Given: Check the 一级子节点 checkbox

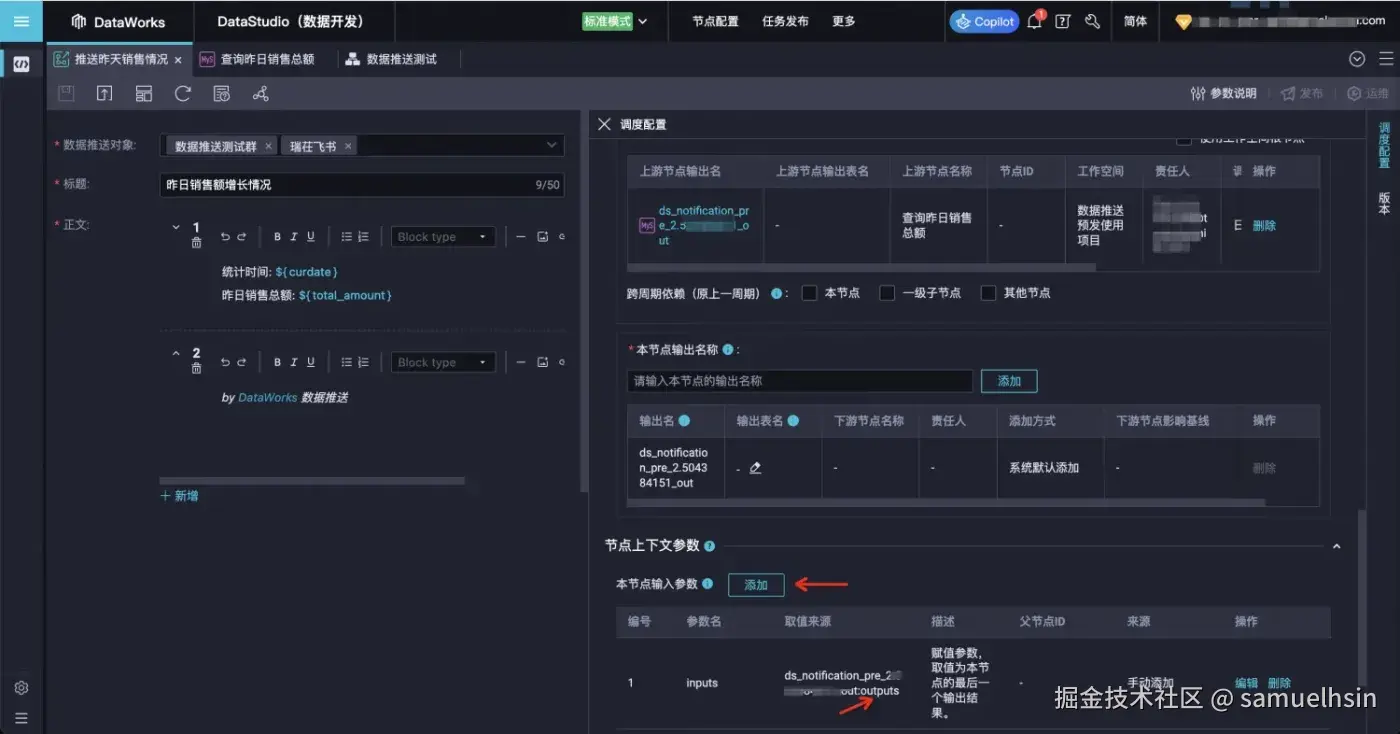Looking at the screenshot, I should (887, 293).
